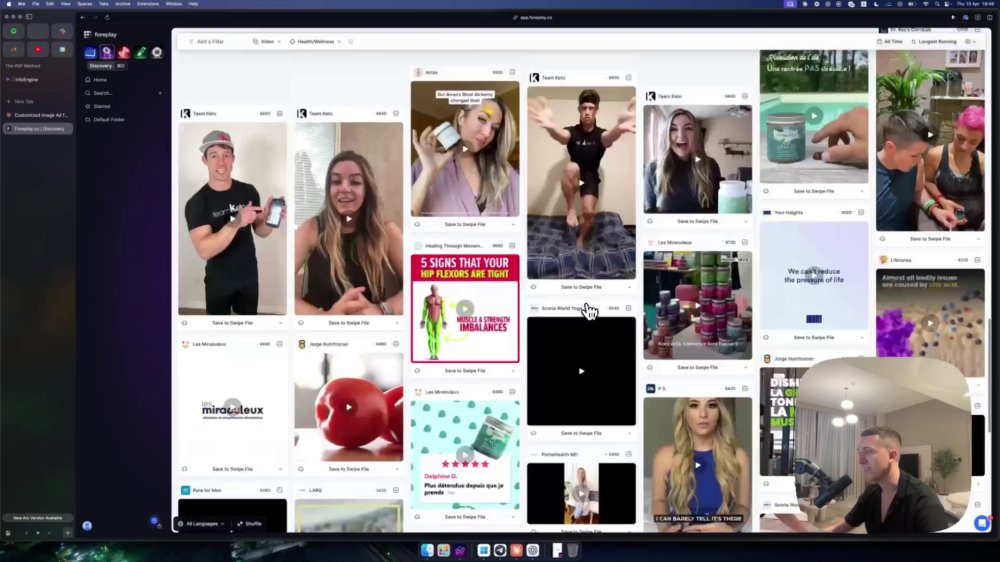Open the chat support bubble icon
Viewport: 1000px width, 562px height.
pos(982,523)
